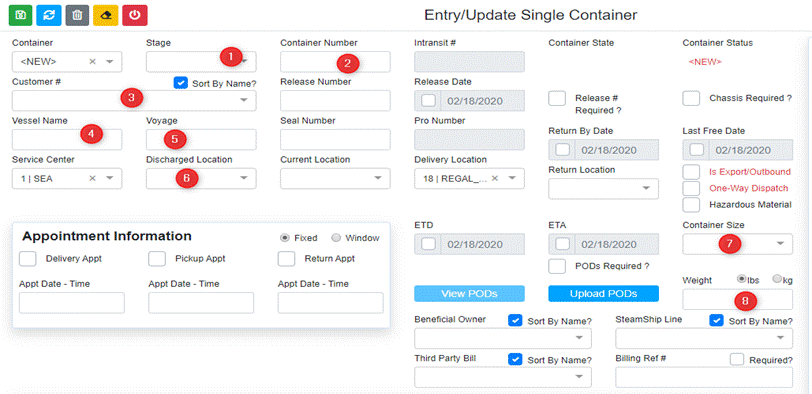
Task: Click the Upload PODs button
Action: (x=603, y=294)
